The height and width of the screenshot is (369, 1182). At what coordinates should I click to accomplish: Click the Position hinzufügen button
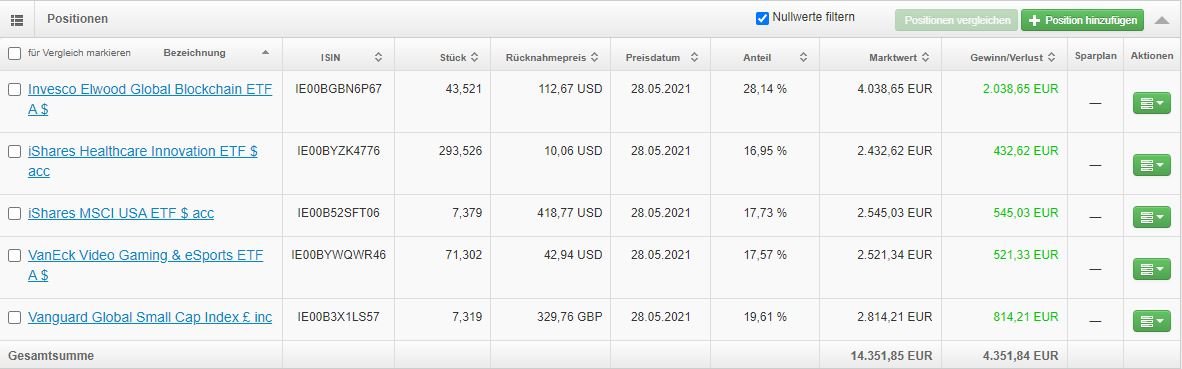click(1082, 20)
